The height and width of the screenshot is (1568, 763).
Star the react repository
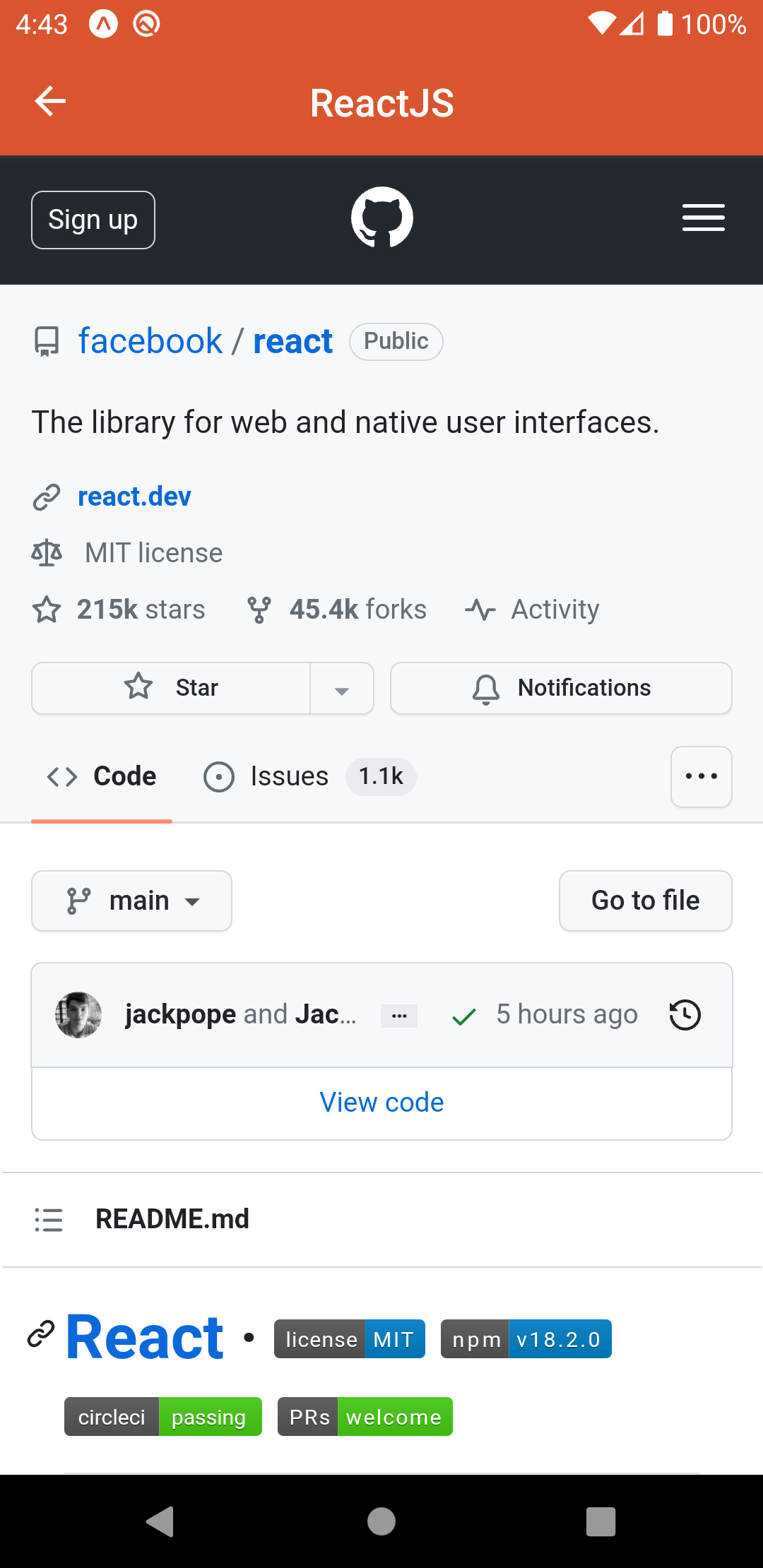point(171,689)
